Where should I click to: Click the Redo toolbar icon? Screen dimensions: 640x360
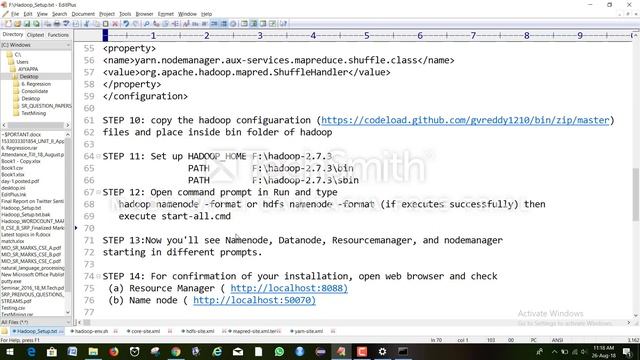(136, 24)
